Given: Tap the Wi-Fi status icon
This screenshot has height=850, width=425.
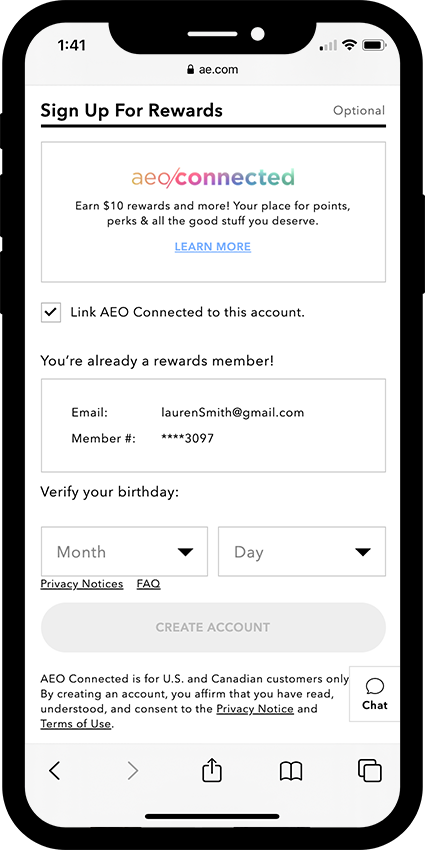Looking at the screenshot, I should [x=350, y=46].
